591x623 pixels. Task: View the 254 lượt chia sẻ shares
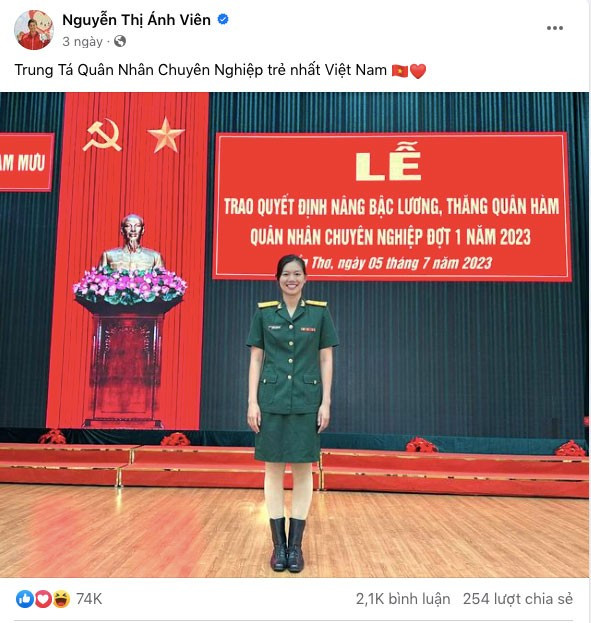518,599
